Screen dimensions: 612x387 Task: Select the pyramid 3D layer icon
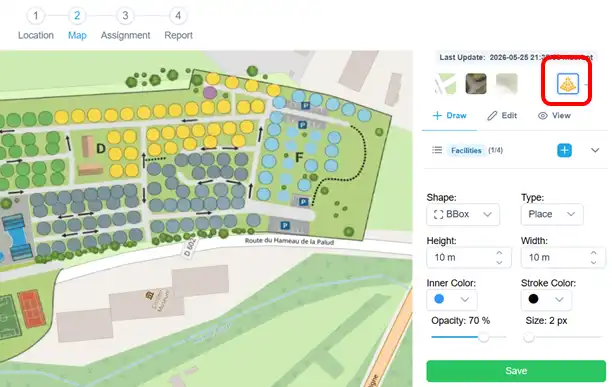coord(568,84)
